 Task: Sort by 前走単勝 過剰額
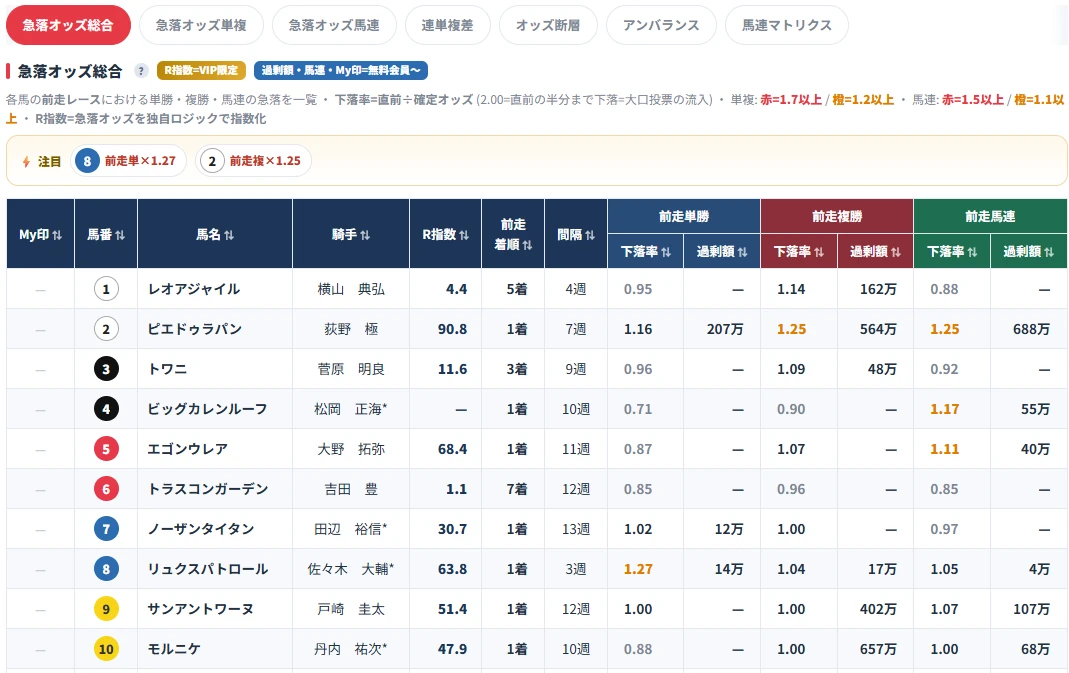pos(722,252)
